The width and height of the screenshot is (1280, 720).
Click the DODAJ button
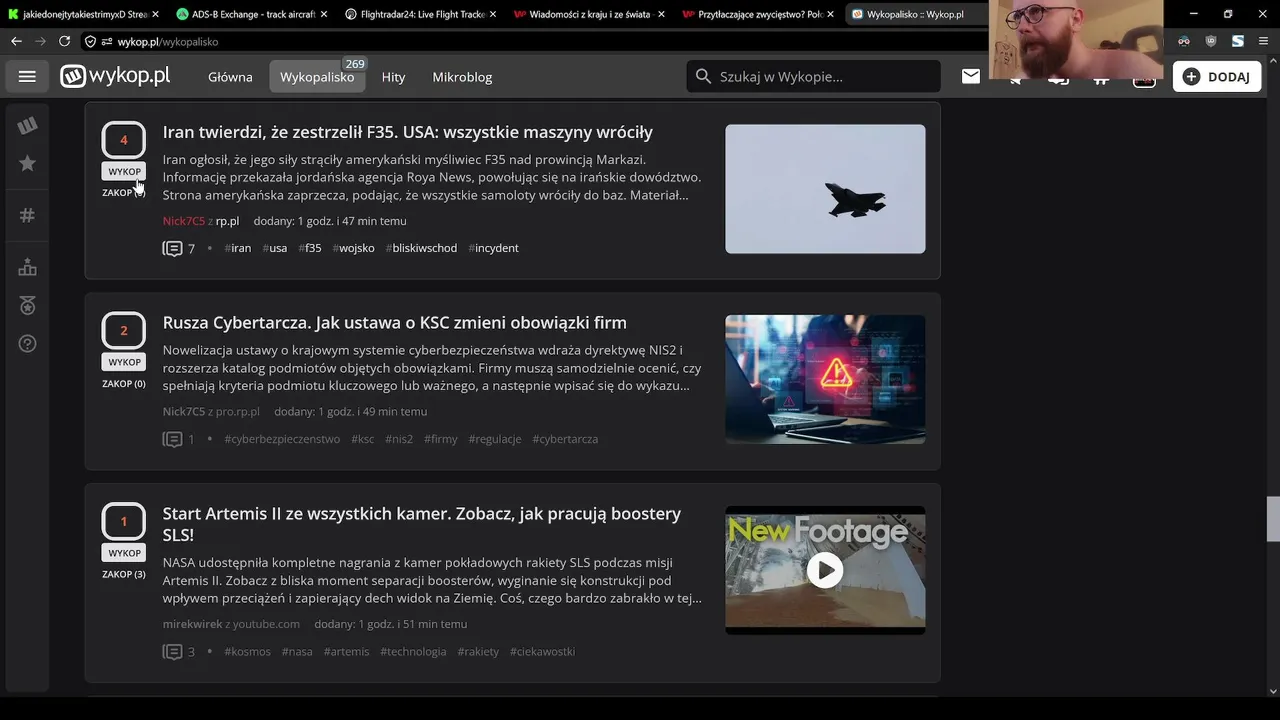[1217, 77]
